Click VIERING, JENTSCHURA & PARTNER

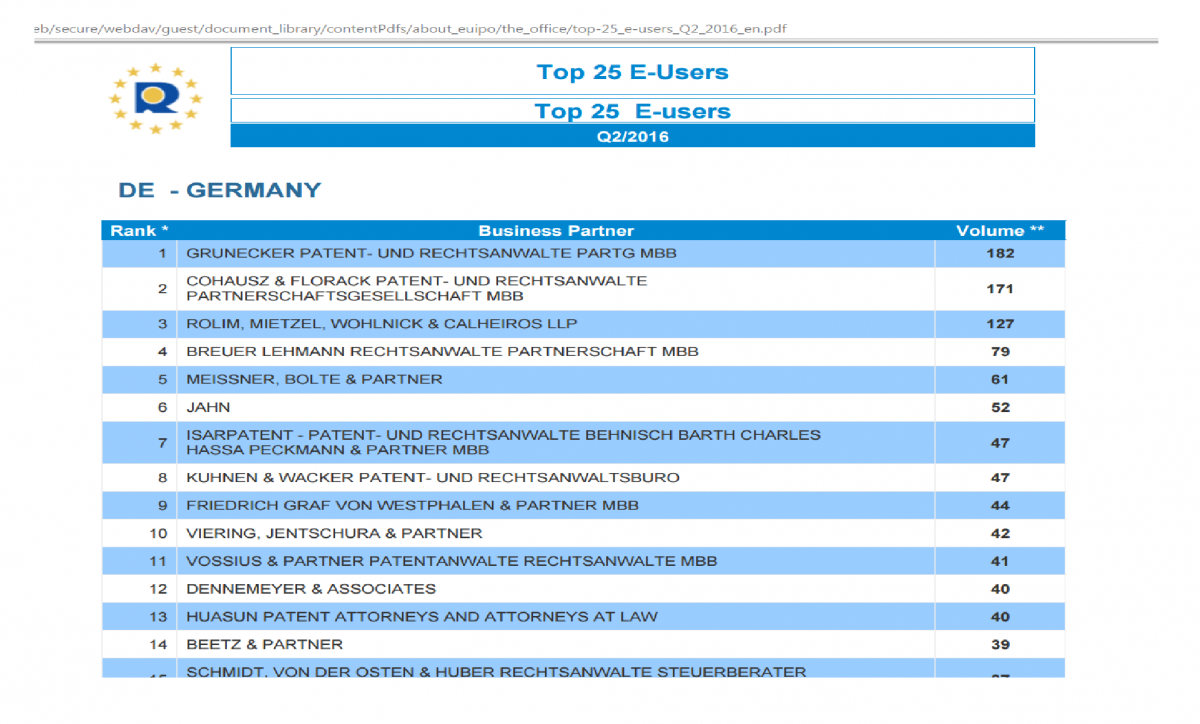point(334,533)
